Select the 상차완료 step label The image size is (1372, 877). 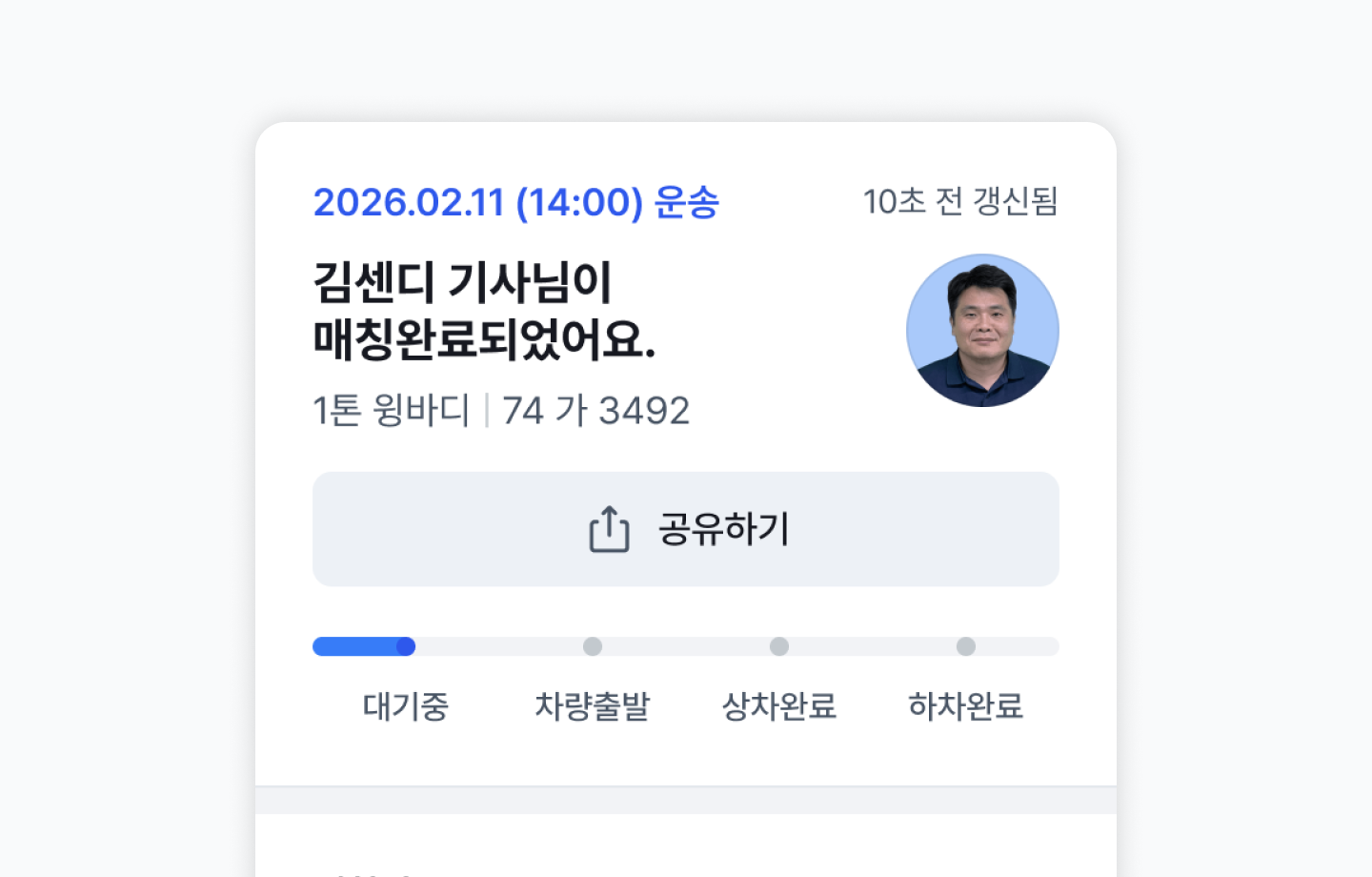point(779,706)
